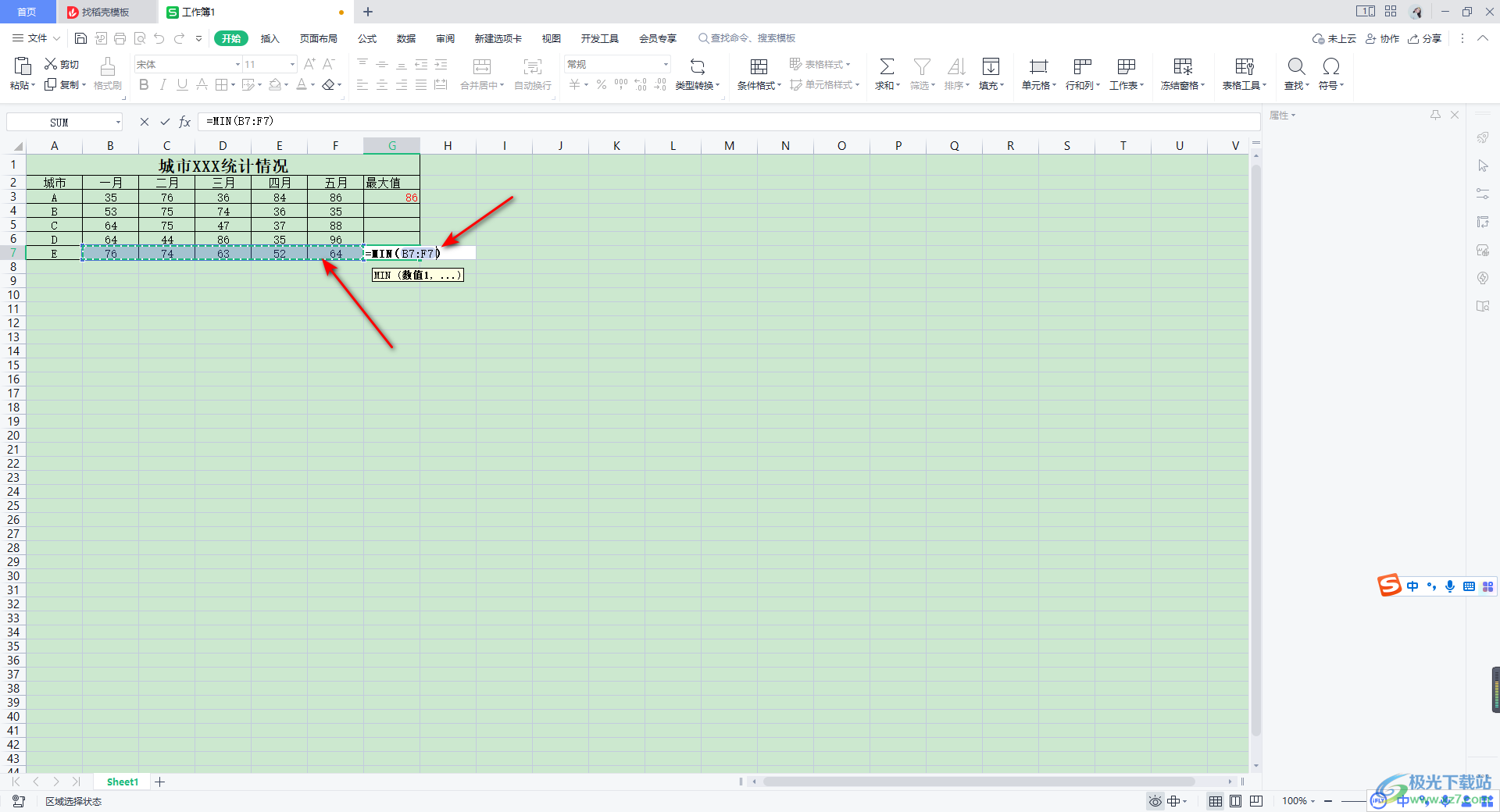Switch to Page Layout view in status bar
Screen dimensions: 1500x812
pos(1236,801)
